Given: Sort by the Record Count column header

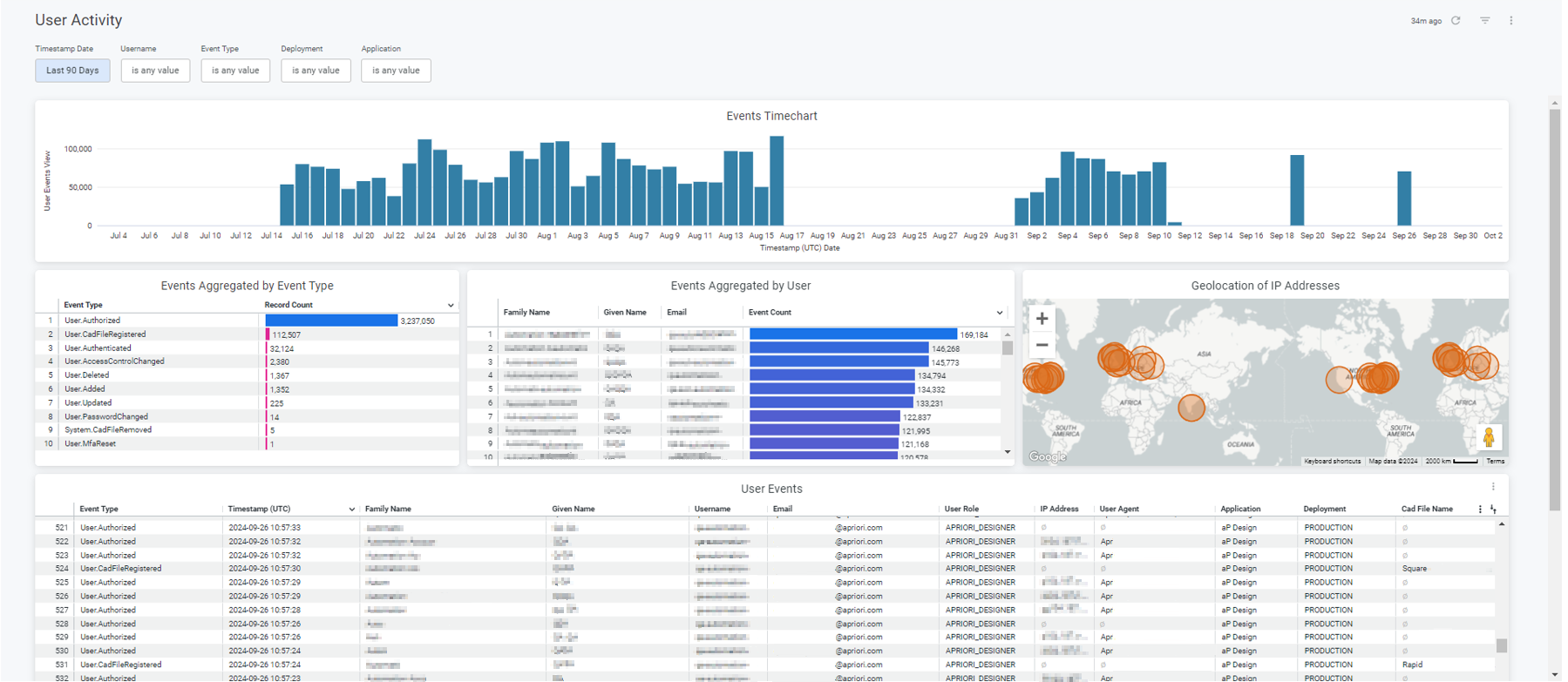Looking at the screenshot, I should point(288,305).
